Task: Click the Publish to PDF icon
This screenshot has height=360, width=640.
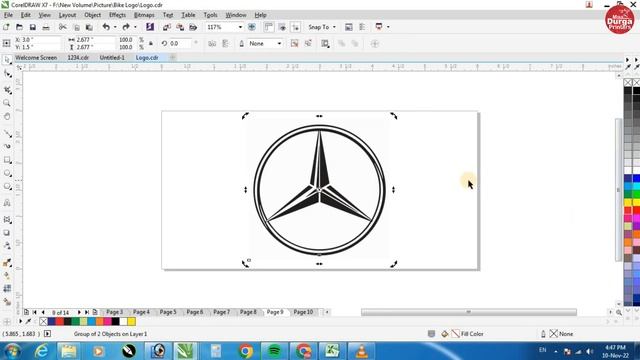Action: [x=193, y=27]
